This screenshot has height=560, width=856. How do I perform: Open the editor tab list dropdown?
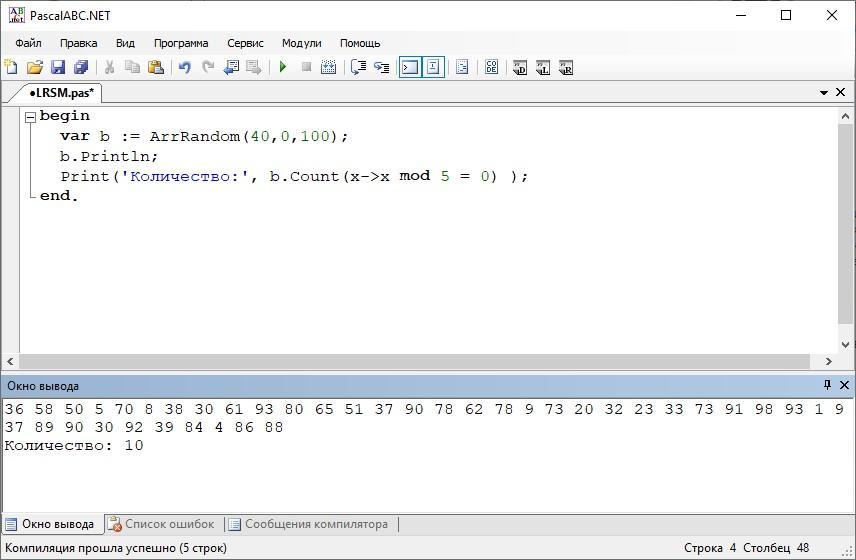pos(824,93)
